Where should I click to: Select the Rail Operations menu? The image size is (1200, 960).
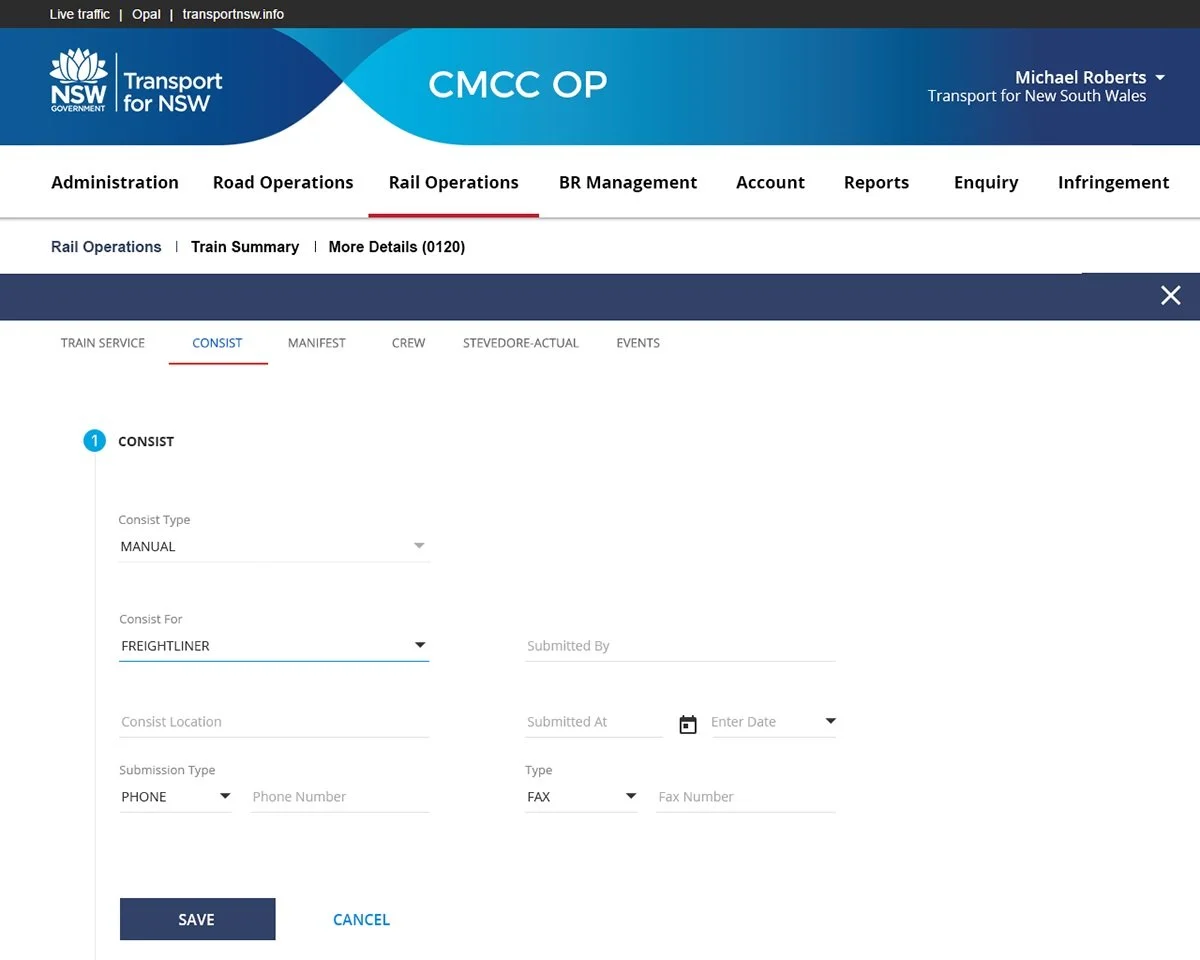[454, 182]
